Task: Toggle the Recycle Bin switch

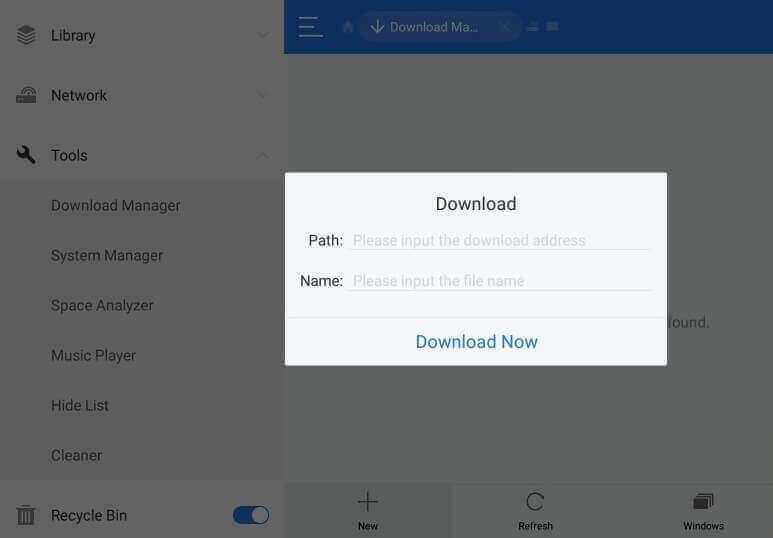Action: [251, 515]
